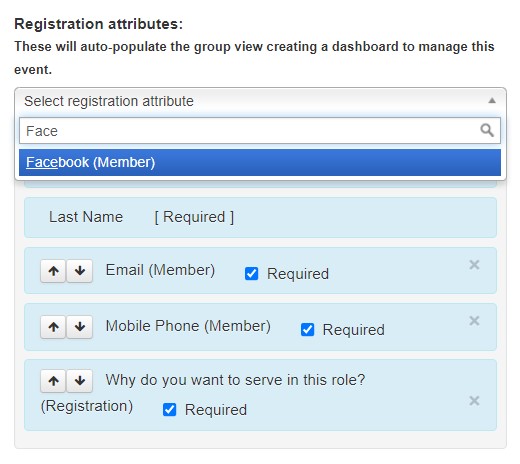Move Mobile Phone (Member) attribute down
This screenshot has height=464, width=520.
80,327
